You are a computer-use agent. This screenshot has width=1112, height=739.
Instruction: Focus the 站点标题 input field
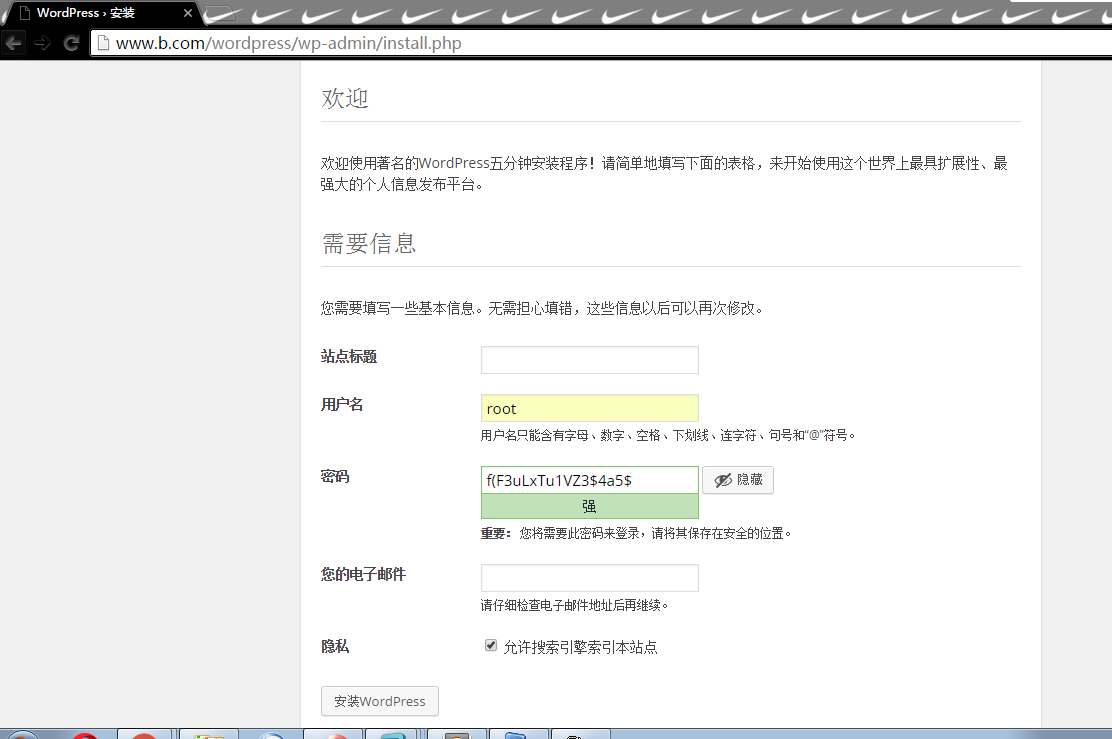589,360
